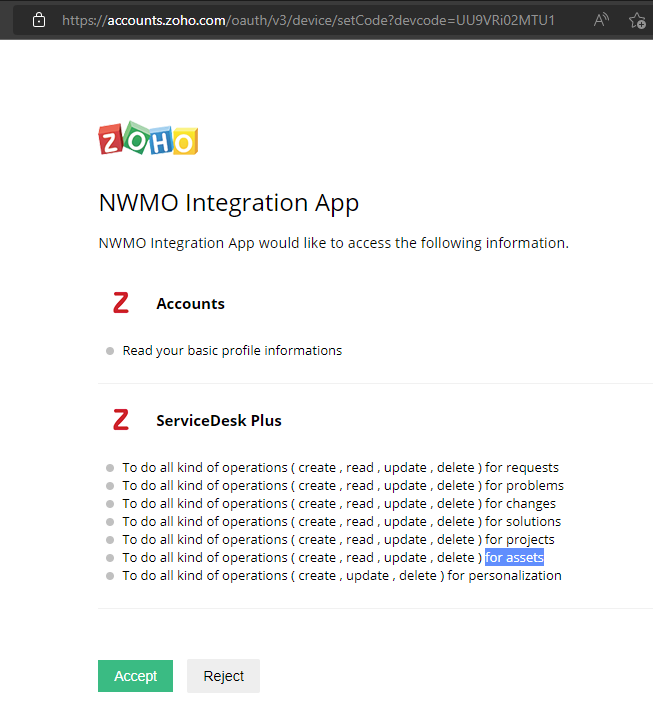Click the red Z icon beside ServiceDesk Plus

pos(121,419)
